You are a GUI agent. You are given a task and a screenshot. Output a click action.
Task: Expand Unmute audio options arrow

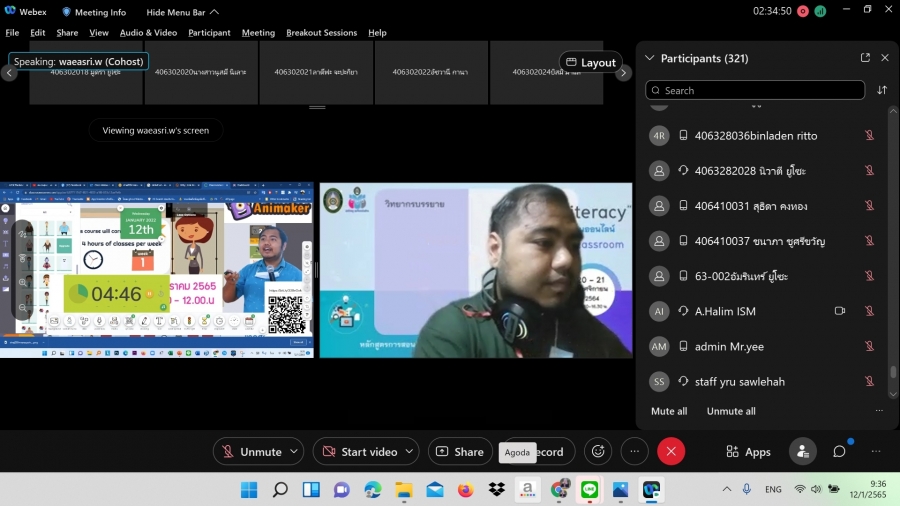294,451
